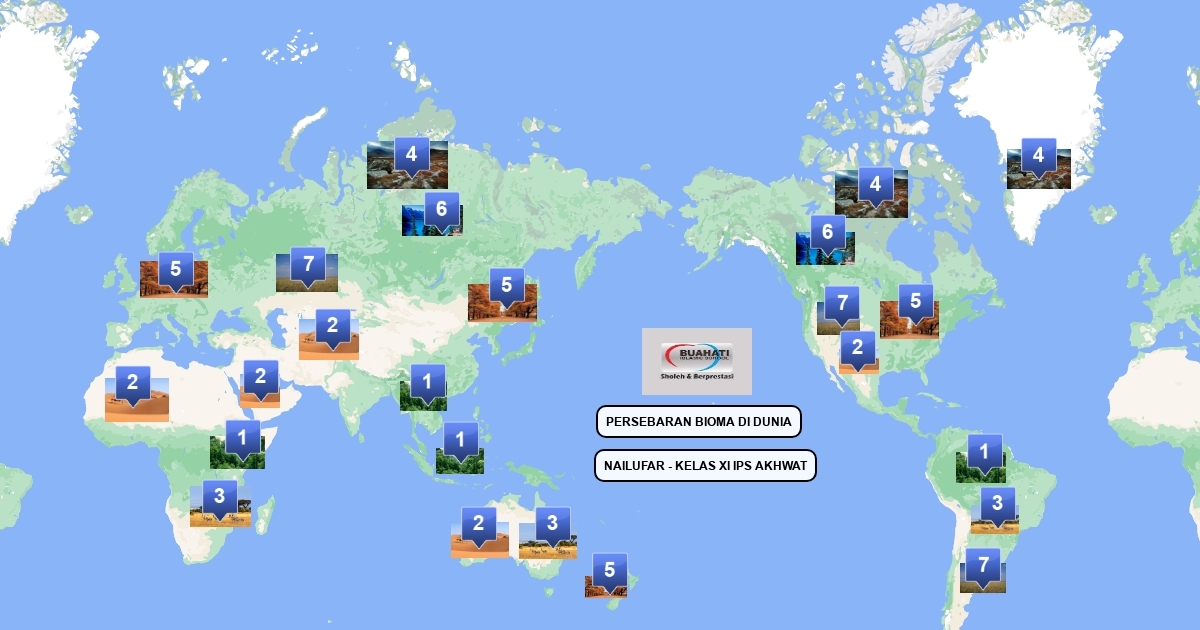Viewport: 1200px width, 630px height.
Task: Select marker 5 deciduous forest pin over Europe
Action: [x=175, y=271]
